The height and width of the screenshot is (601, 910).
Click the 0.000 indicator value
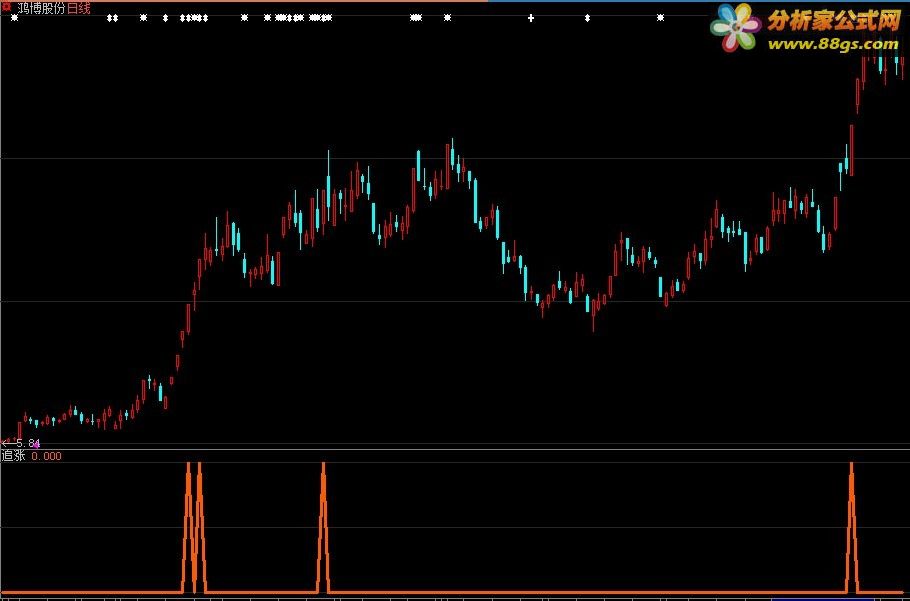(46, 456)
